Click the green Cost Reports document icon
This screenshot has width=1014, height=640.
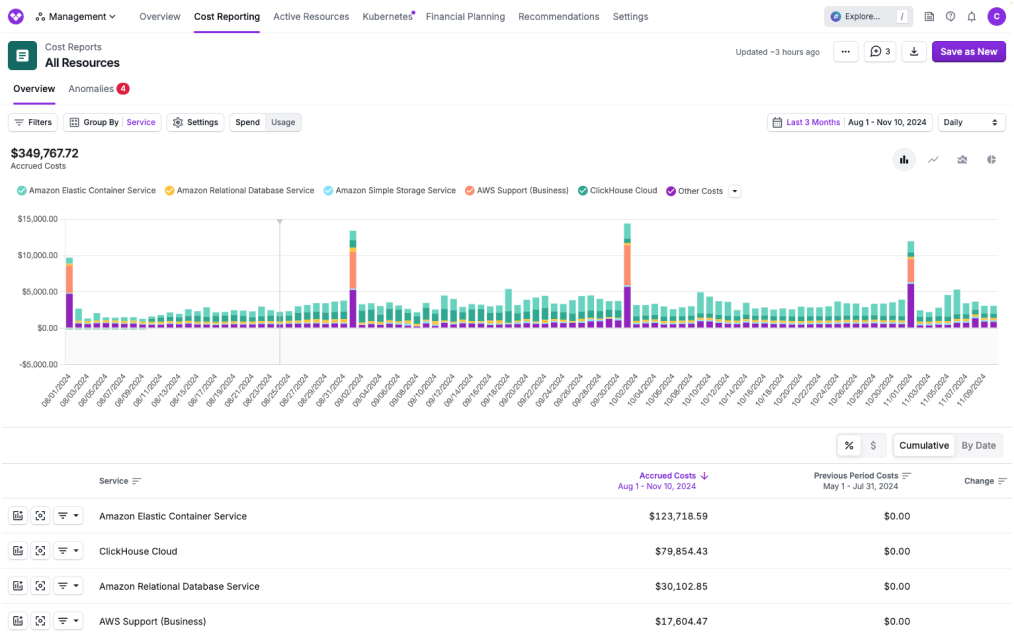(x=22, y=56)
